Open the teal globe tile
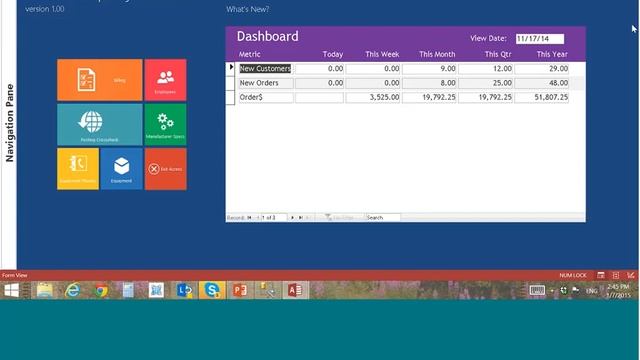 click(x=100, y=124)
